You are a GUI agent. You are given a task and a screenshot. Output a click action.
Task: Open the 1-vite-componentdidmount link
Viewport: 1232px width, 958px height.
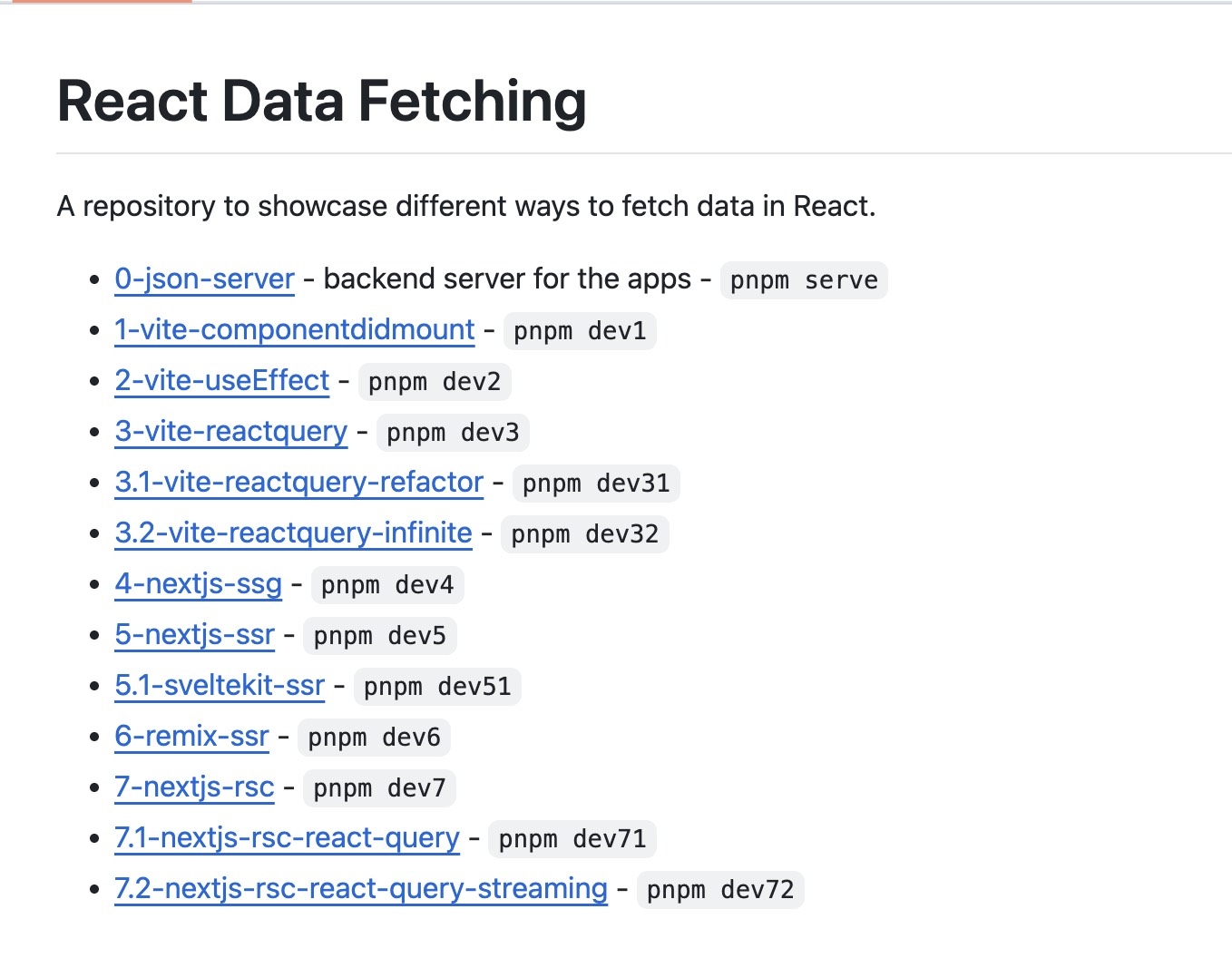[294, 330]
